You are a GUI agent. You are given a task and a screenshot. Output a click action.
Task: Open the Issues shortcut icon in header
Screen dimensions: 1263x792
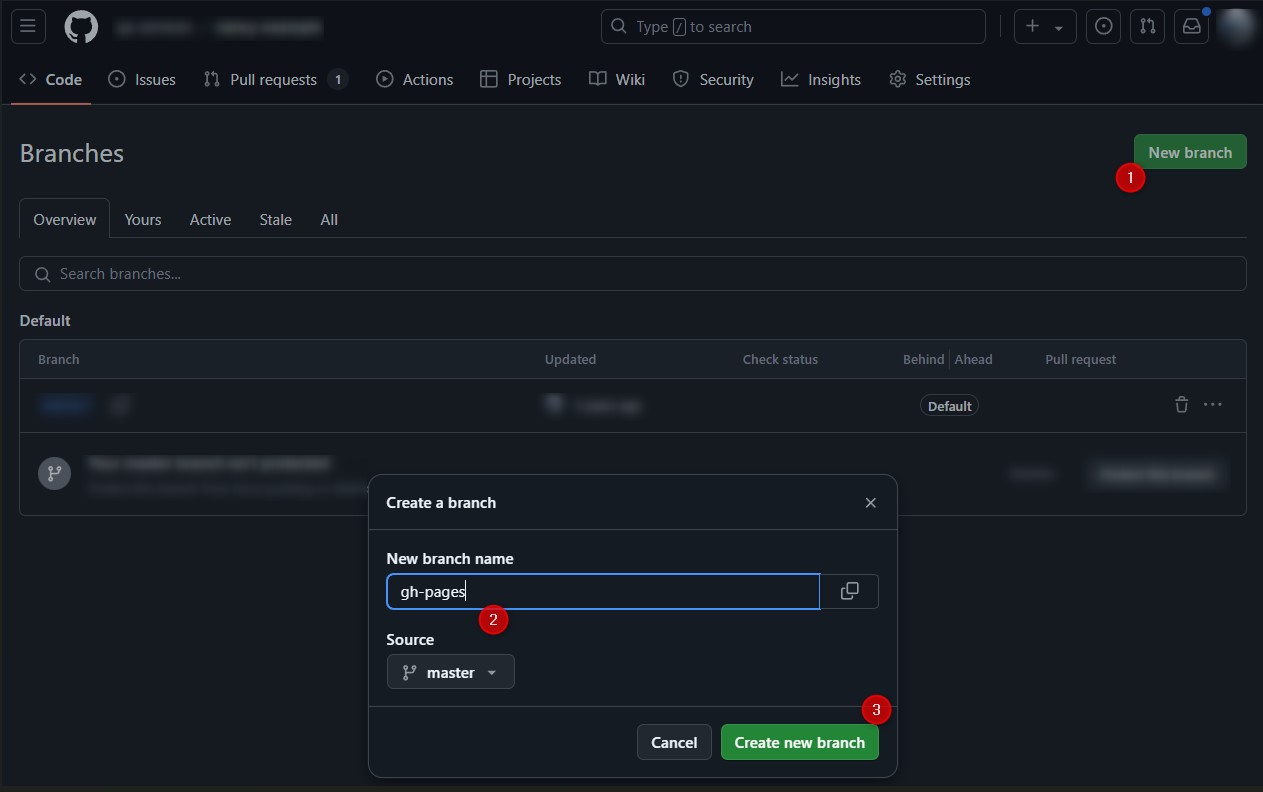click(x=1103, y=27)
